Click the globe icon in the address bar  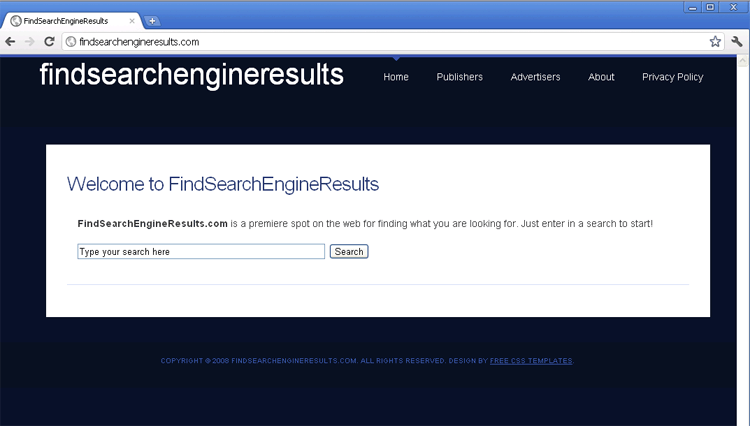[x=70, y=42]
